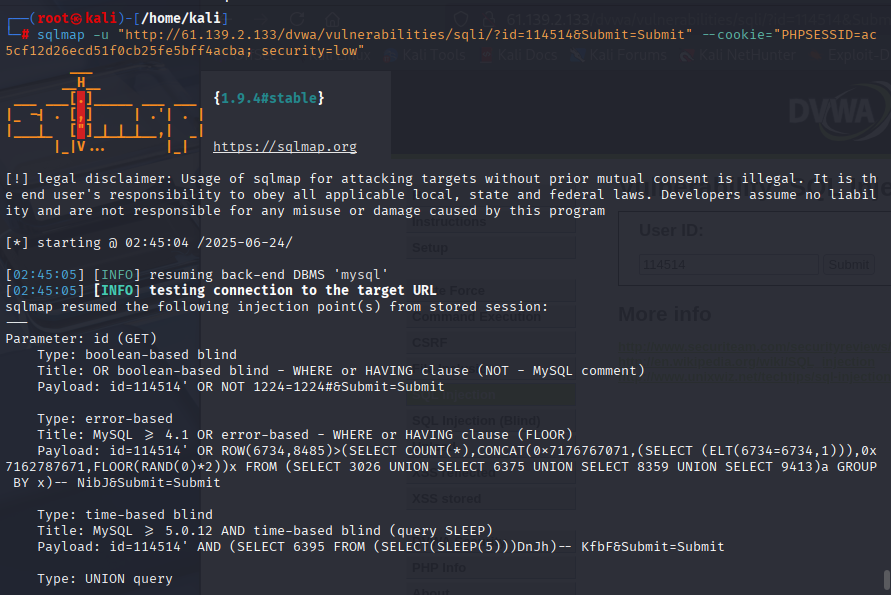Click '--cookie=' option in sqlmap command
The image size is (891, 595).
(x=738, y=35)
